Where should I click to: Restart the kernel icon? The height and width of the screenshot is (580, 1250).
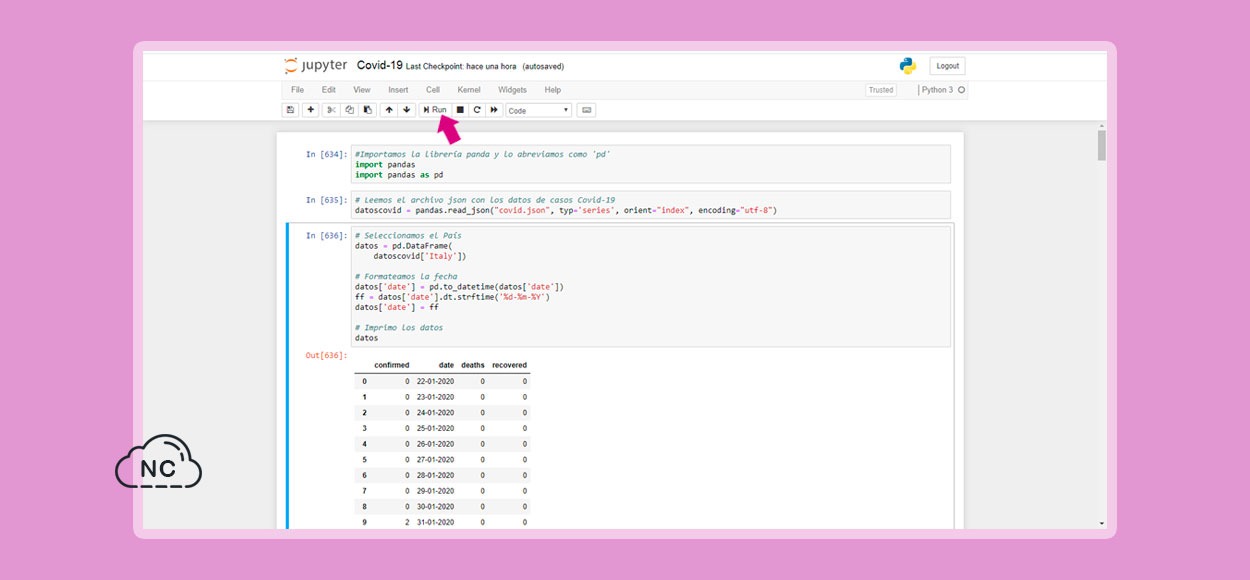tap(477, 110)
